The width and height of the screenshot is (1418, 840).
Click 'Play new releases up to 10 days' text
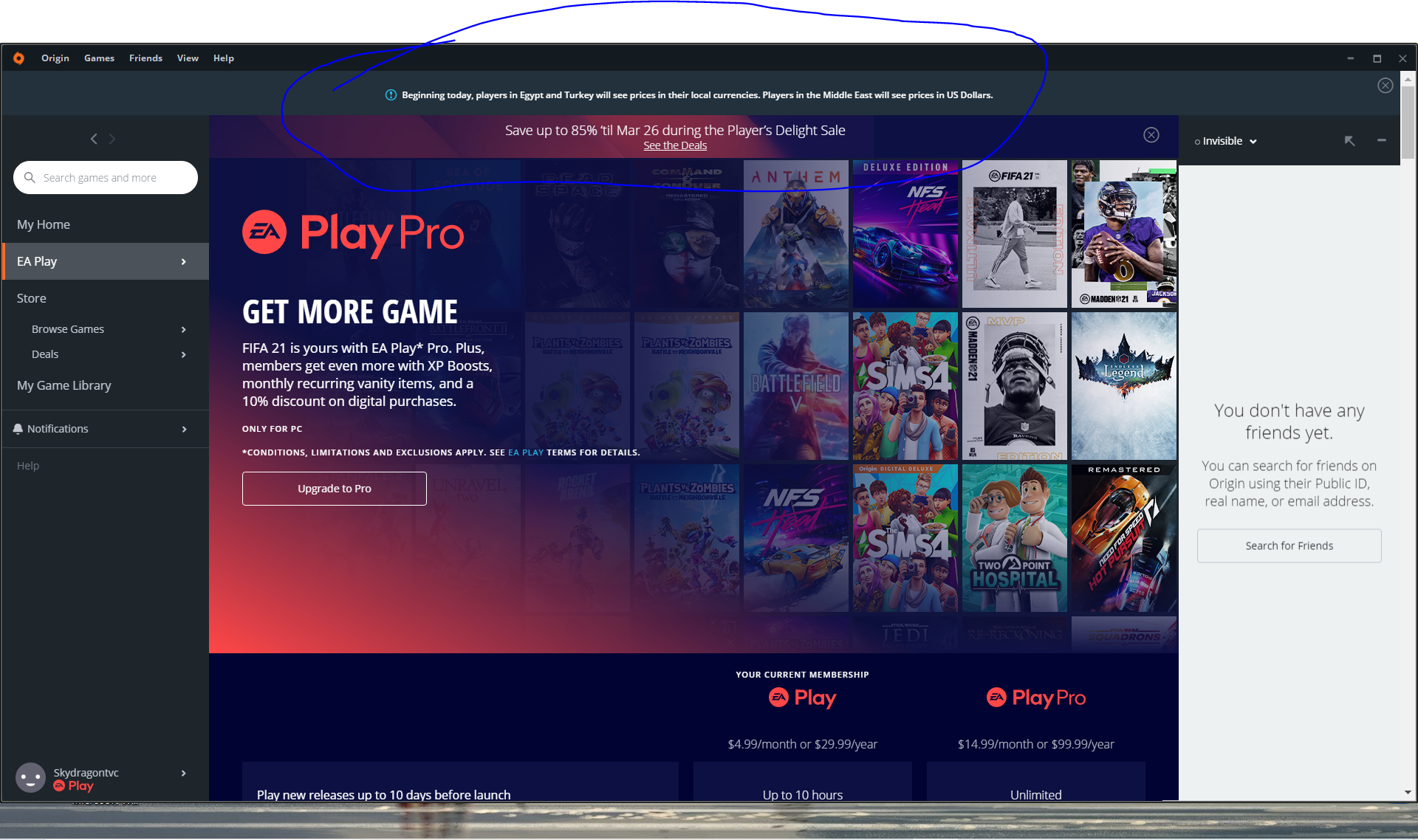(x=383, y=795)
